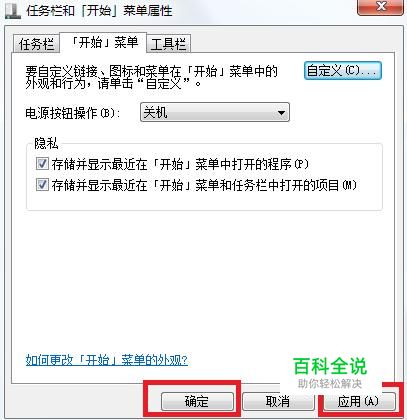Click the 任务栏和「开始」菜单属性 title text
Screen dimensions: 407x420
click(x=99, y=11)
